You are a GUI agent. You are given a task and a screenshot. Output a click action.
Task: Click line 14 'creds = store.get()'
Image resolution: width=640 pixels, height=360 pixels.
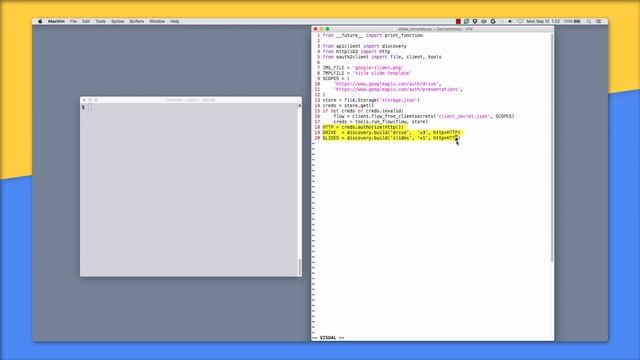[x=348, y=105]
